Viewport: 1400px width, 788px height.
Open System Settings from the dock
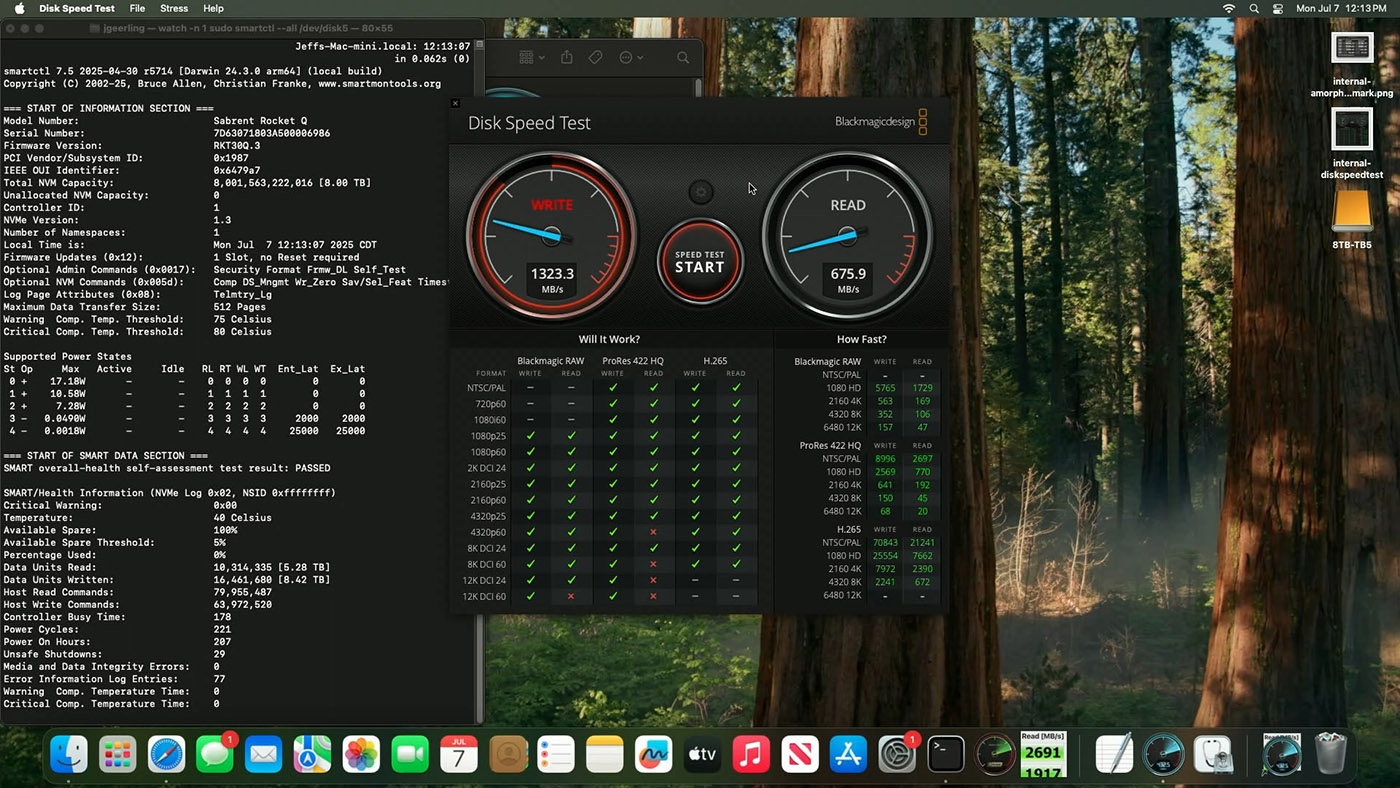point(897,754)
